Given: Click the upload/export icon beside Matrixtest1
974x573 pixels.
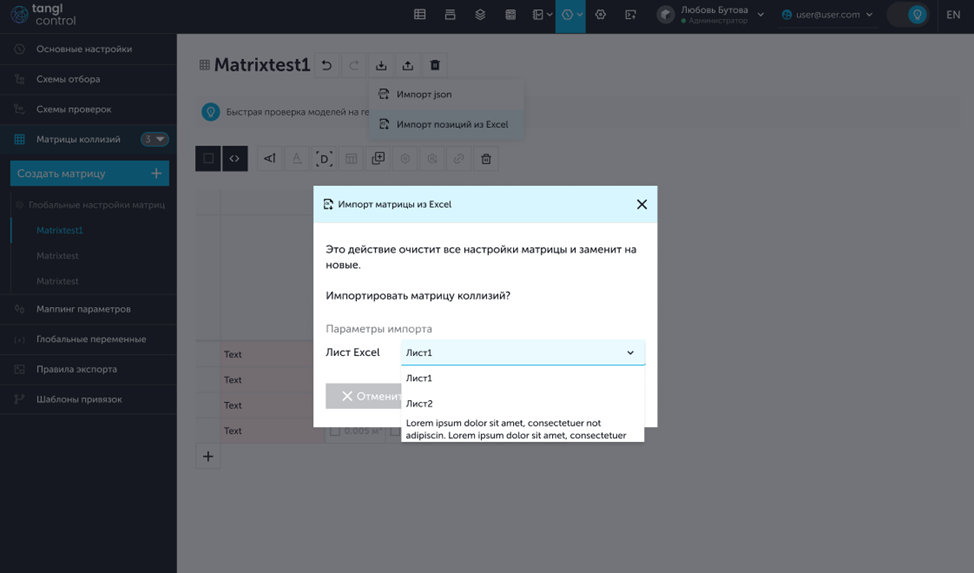Looking at the screenshot, I should [408, 66].
